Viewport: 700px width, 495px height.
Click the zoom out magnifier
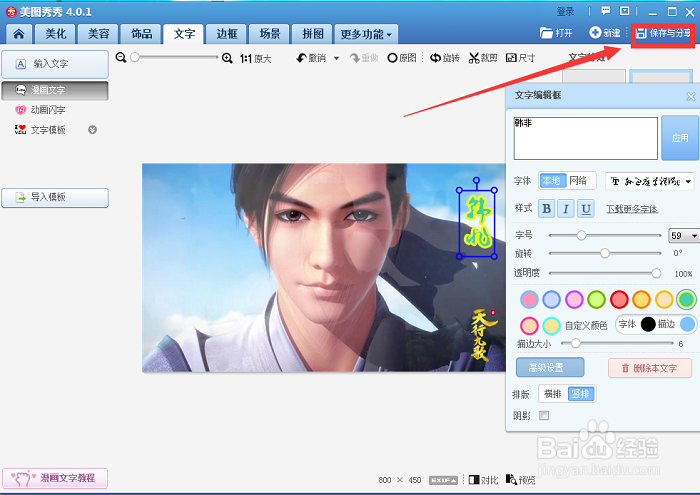click(121, 58)
